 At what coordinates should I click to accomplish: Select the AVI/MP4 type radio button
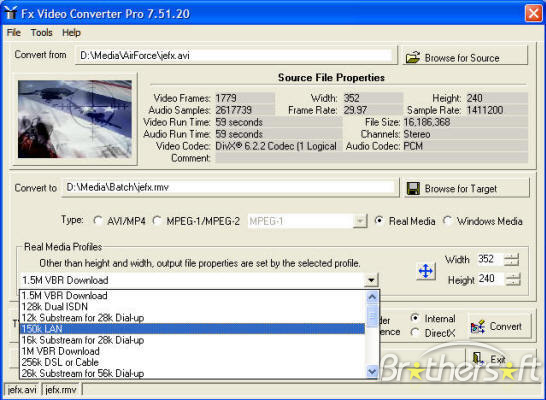click(x=98, y=221)
